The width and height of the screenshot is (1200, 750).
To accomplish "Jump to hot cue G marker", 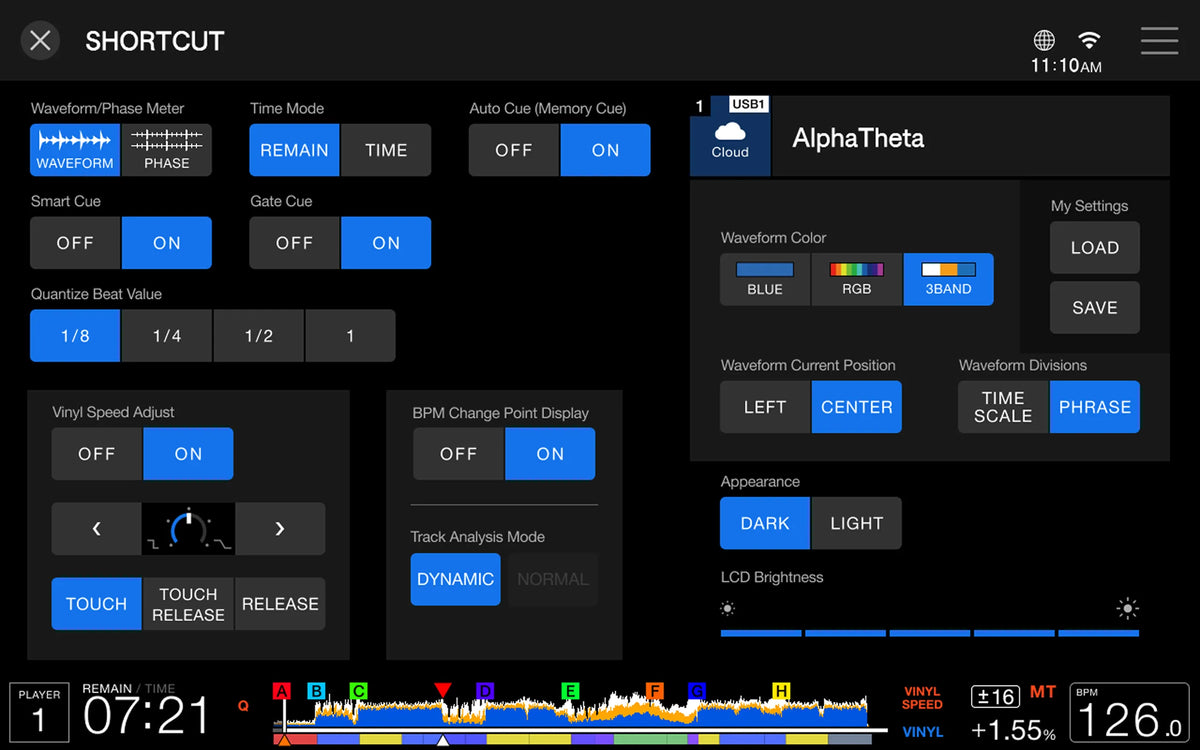I will click(697, 691).
